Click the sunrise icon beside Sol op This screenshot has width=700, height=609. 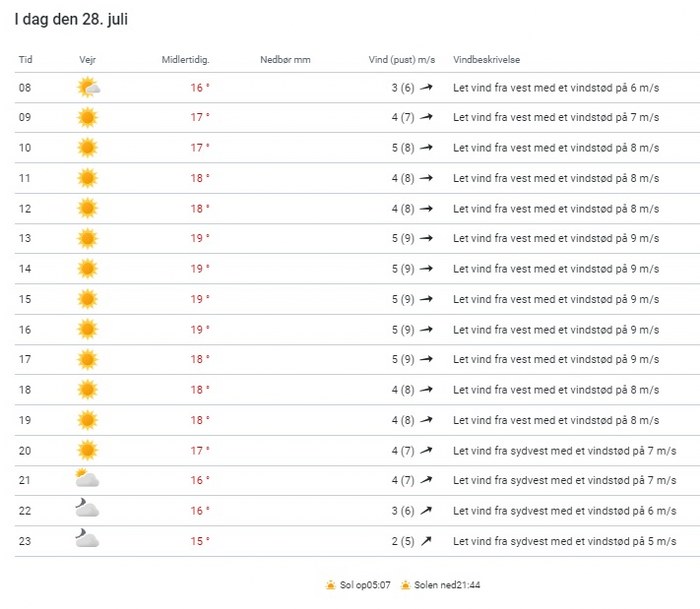[x=330, y=585]
